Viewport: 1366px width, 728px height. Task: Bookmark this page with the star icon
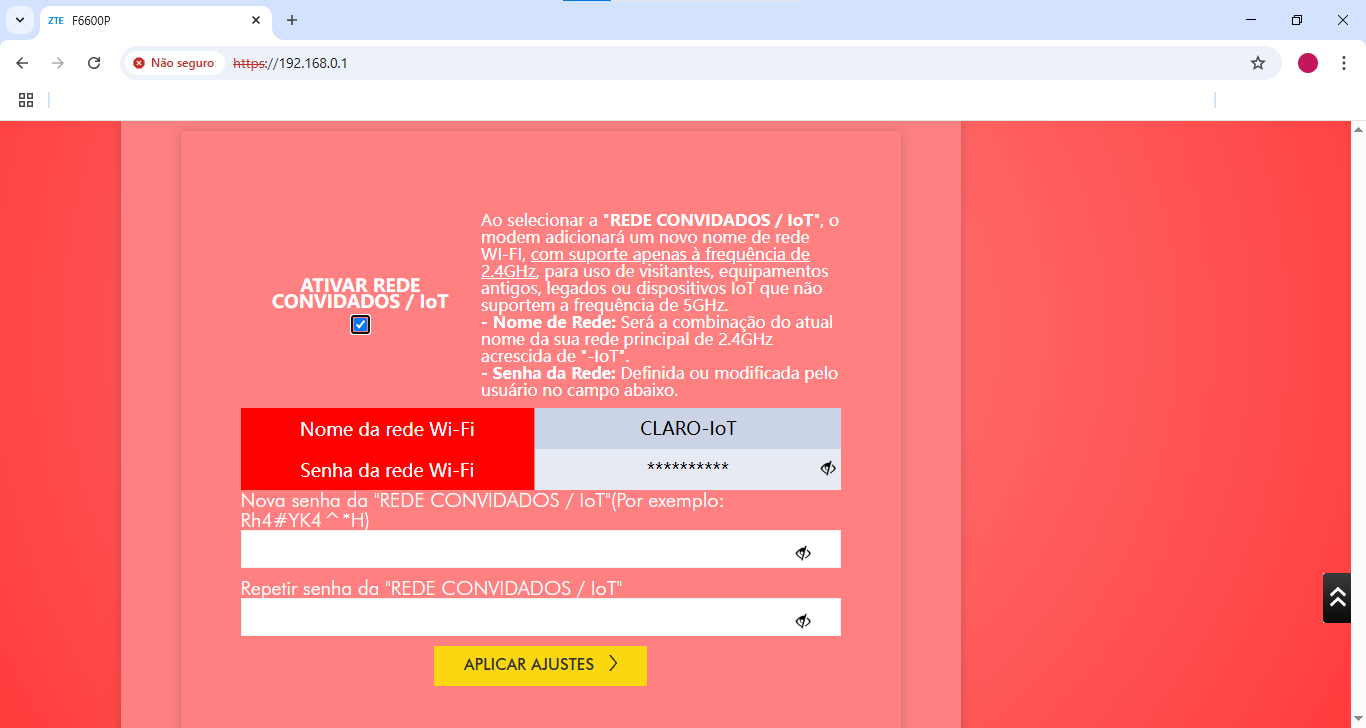1258,63
